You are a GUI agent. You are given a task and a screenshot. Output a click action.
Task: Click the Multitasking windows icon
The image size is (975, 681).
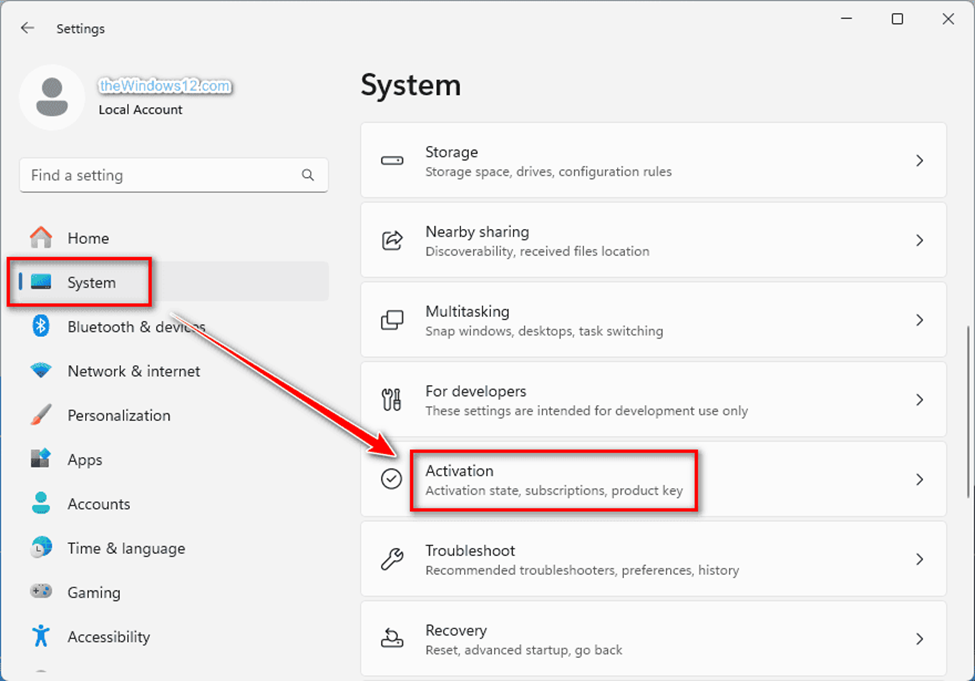[x=392, y=320]
